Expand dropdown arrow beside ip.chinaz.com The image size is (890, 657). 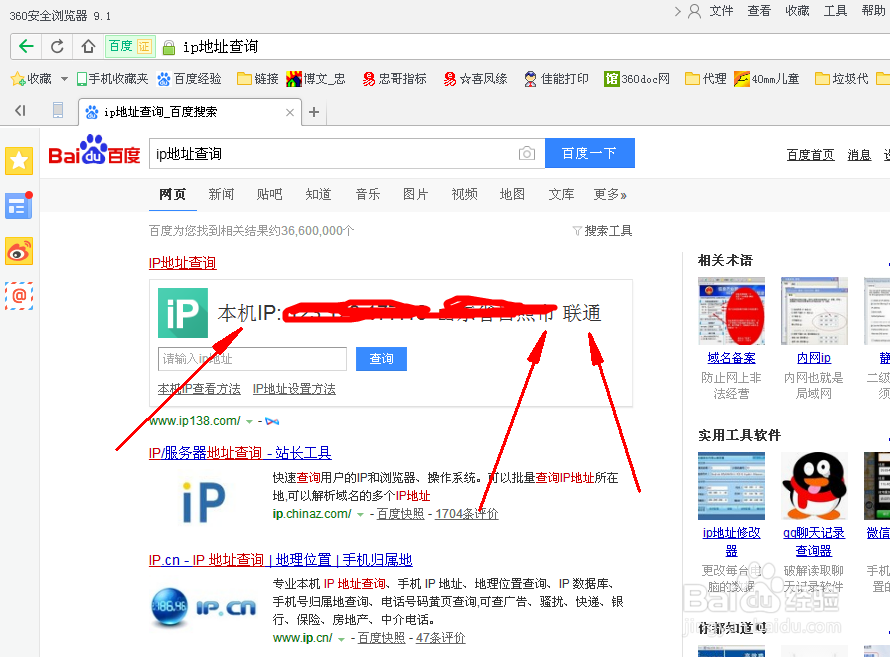pyautogui.click(x=360, y=515)
